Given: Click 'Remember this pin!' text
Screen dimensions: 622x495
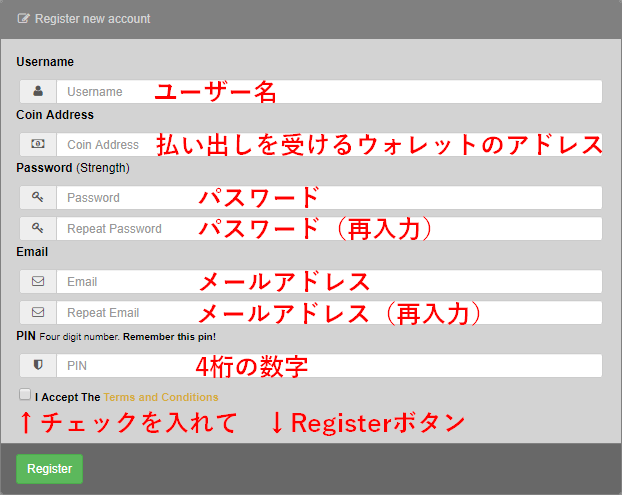Looking at the screenshot, I should 169,337.
